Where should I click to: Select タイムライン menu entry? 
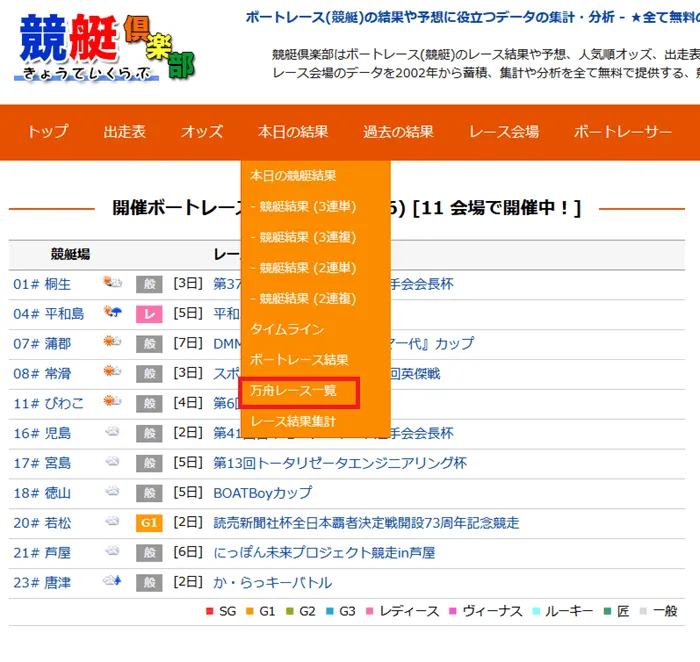[286, 329]
